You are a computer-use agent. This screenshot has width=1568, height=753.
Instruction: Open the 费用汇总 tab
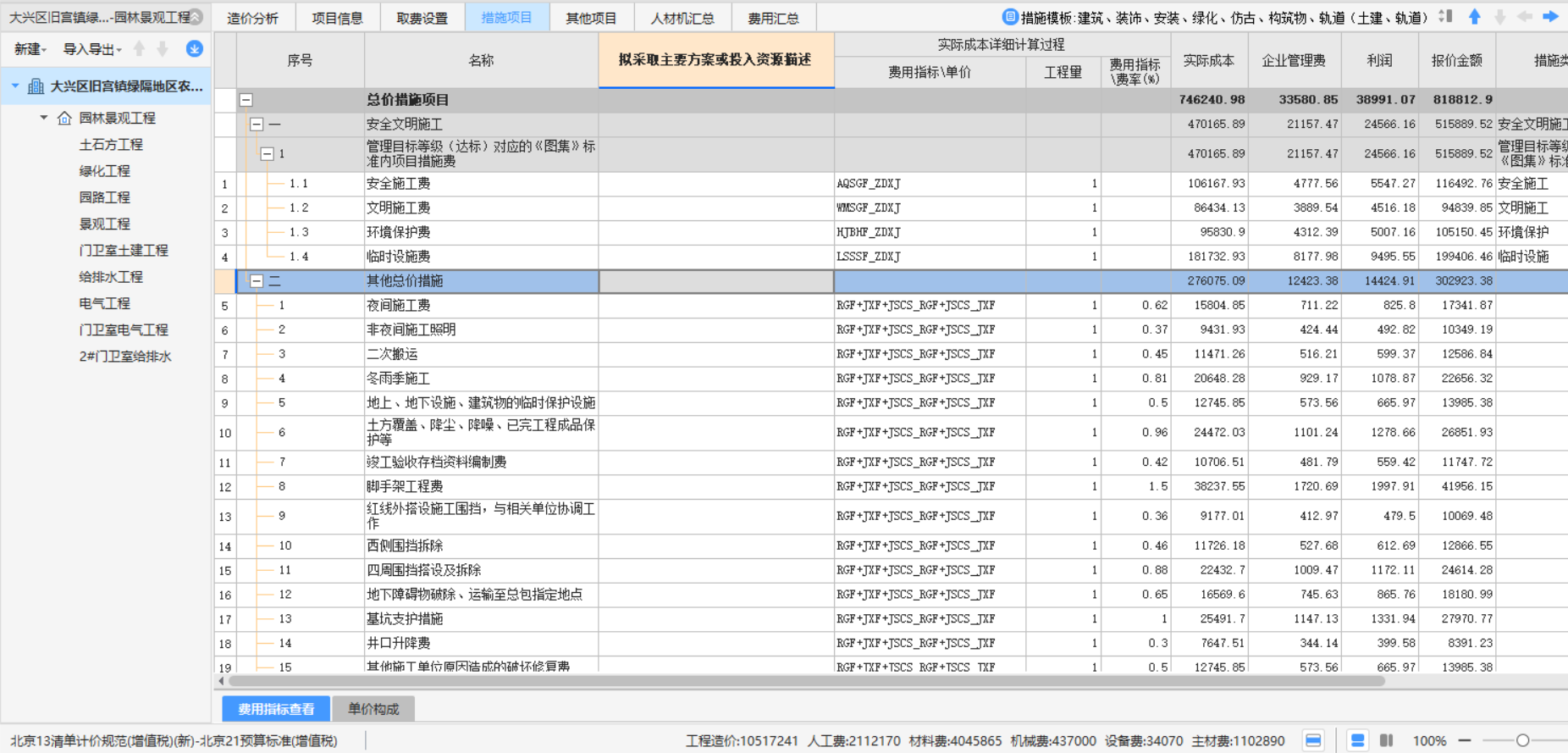773,18
